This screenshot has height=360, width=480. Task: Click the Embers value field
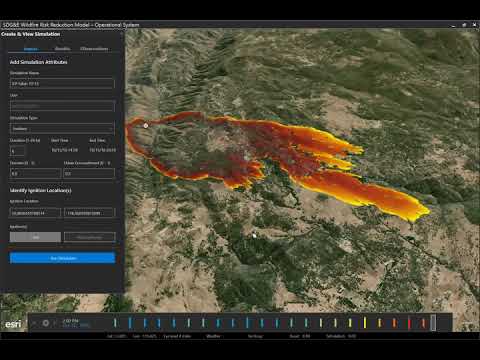[x=35, y=173]
